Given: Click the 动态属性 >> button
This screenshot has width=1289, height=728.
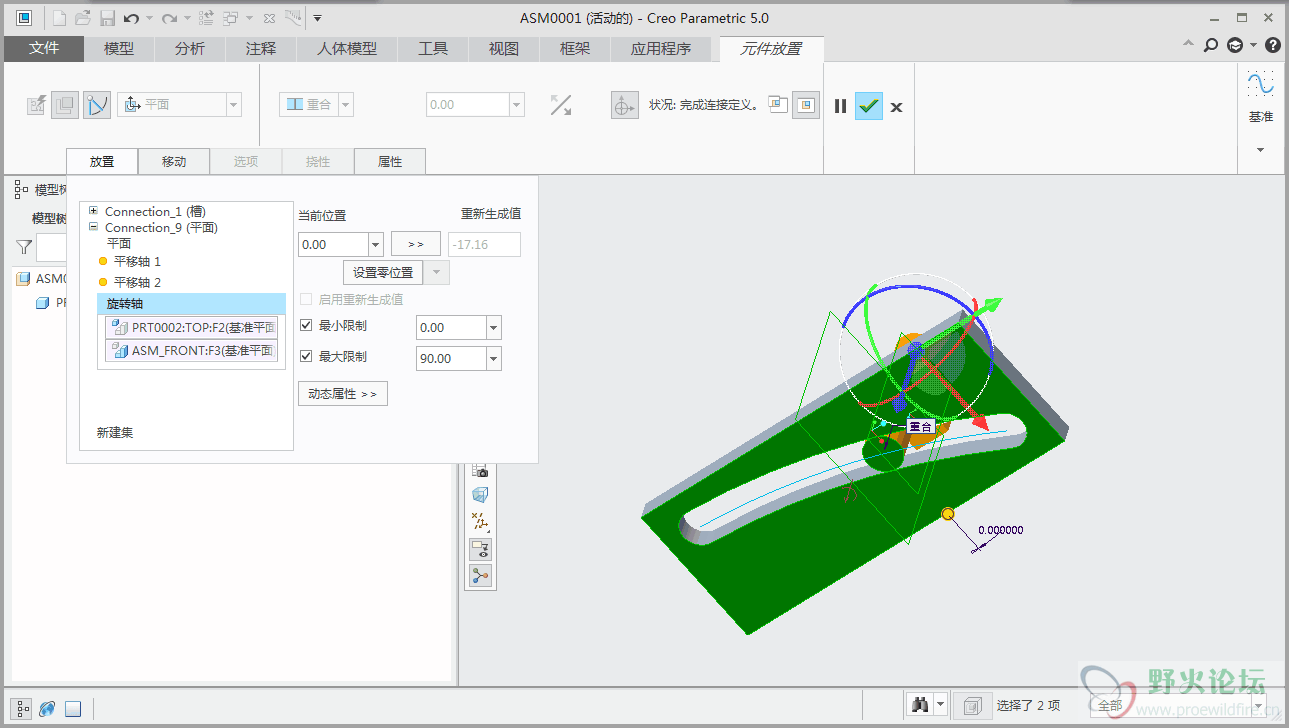Looking at the screenshot, I should point(343,394).
